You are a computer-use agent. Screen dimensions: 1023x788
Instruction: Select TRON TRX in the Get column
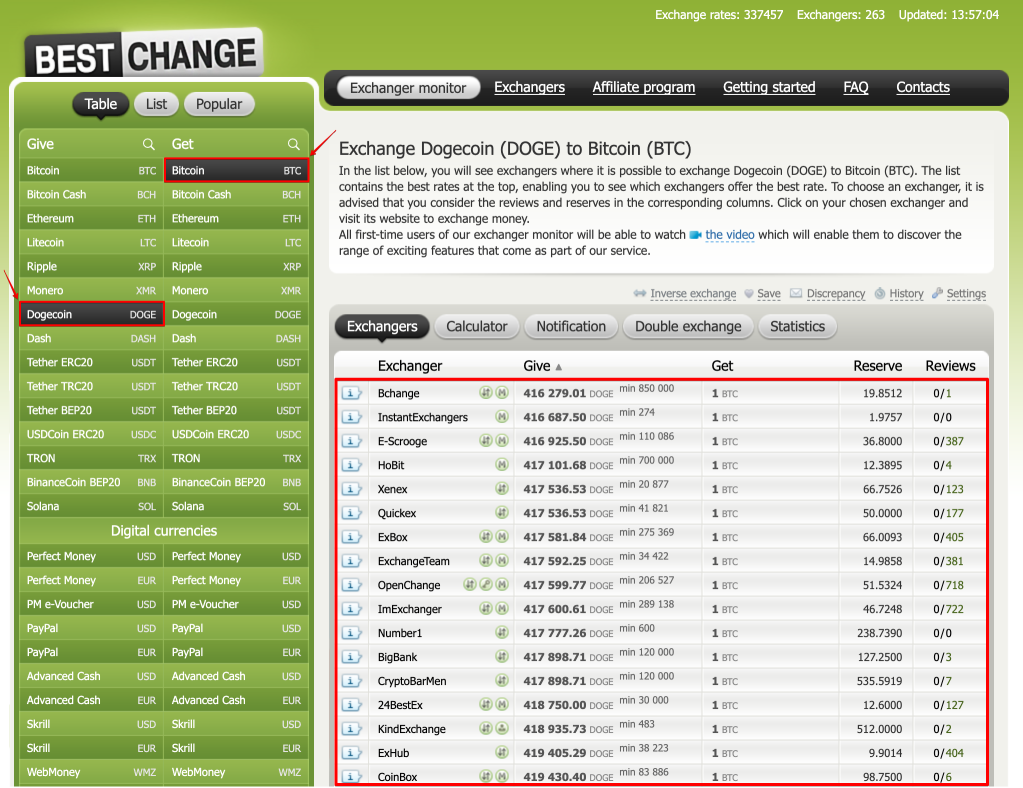click(x=236, y=459)
